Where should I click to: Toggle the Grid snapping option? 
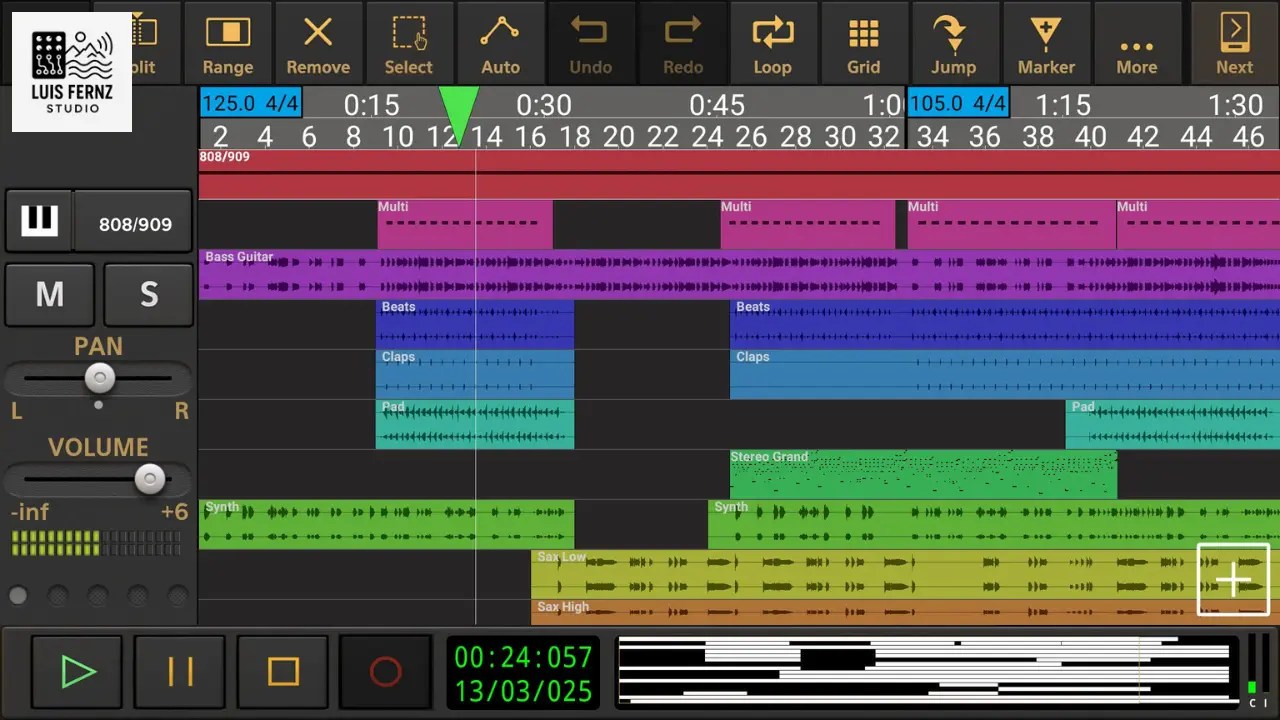click(x=864, y=43)
